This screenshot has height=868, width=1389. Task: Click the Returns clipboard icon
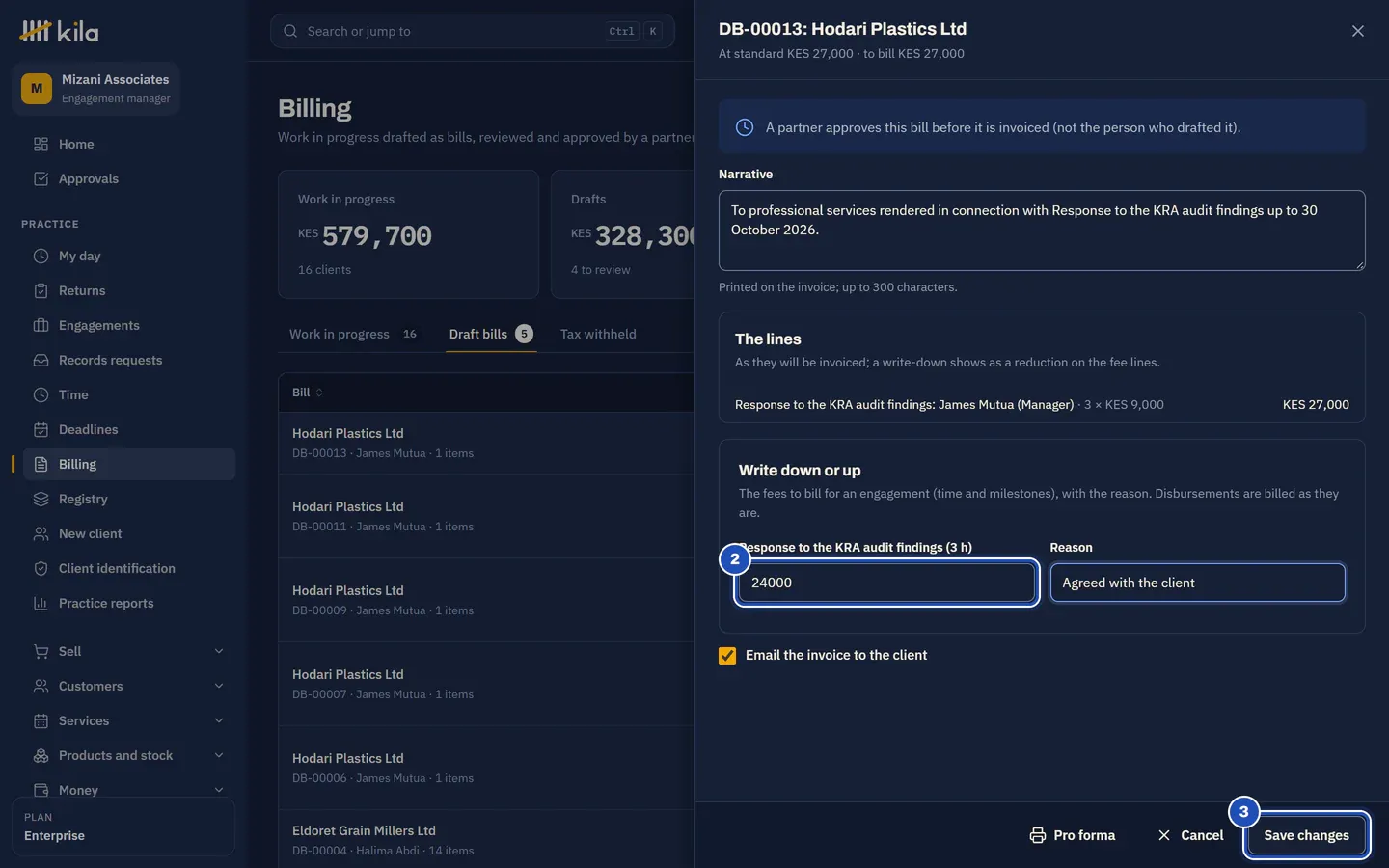tap(41, 290)
